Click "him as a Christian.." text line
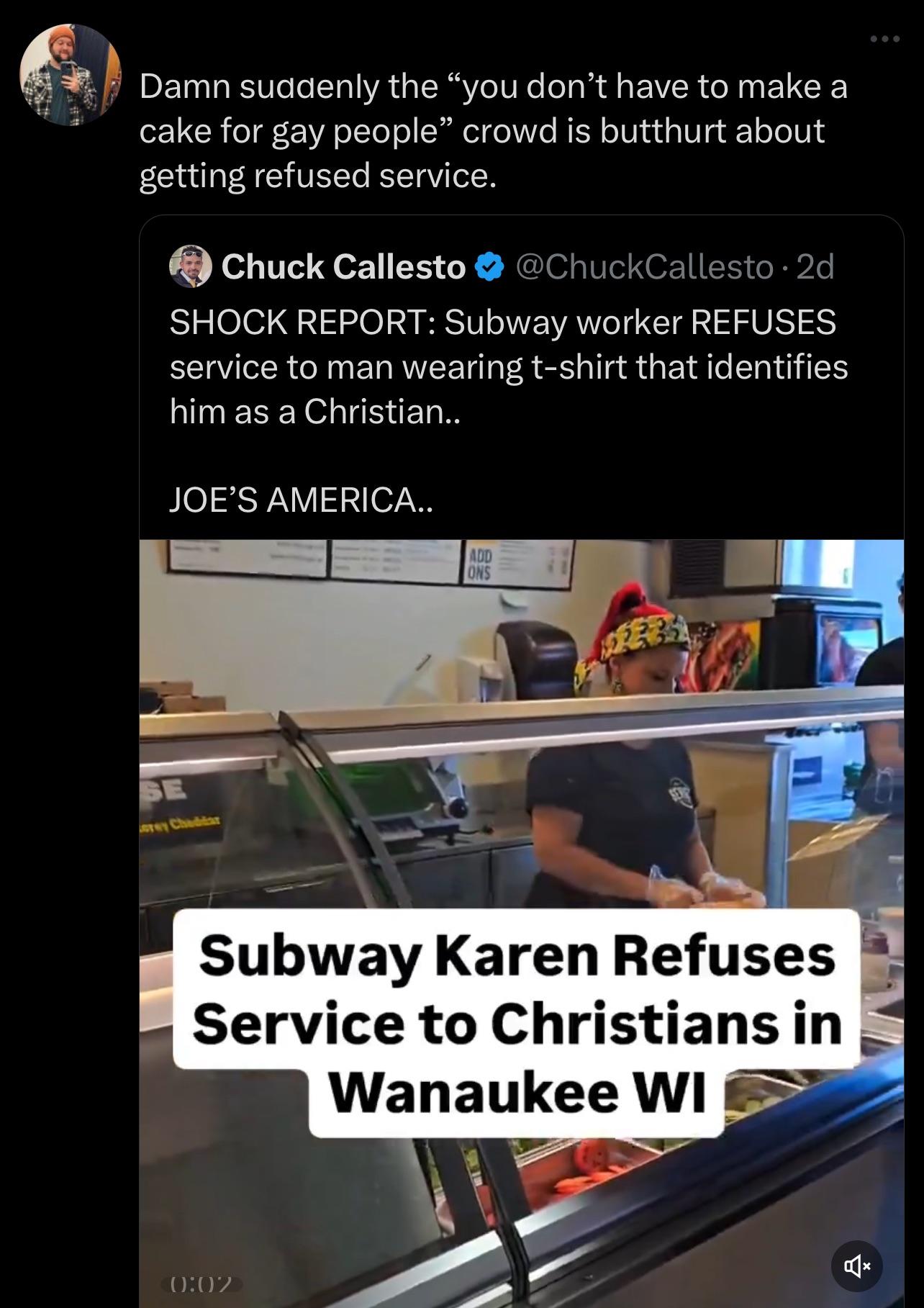 coord(314,411)
